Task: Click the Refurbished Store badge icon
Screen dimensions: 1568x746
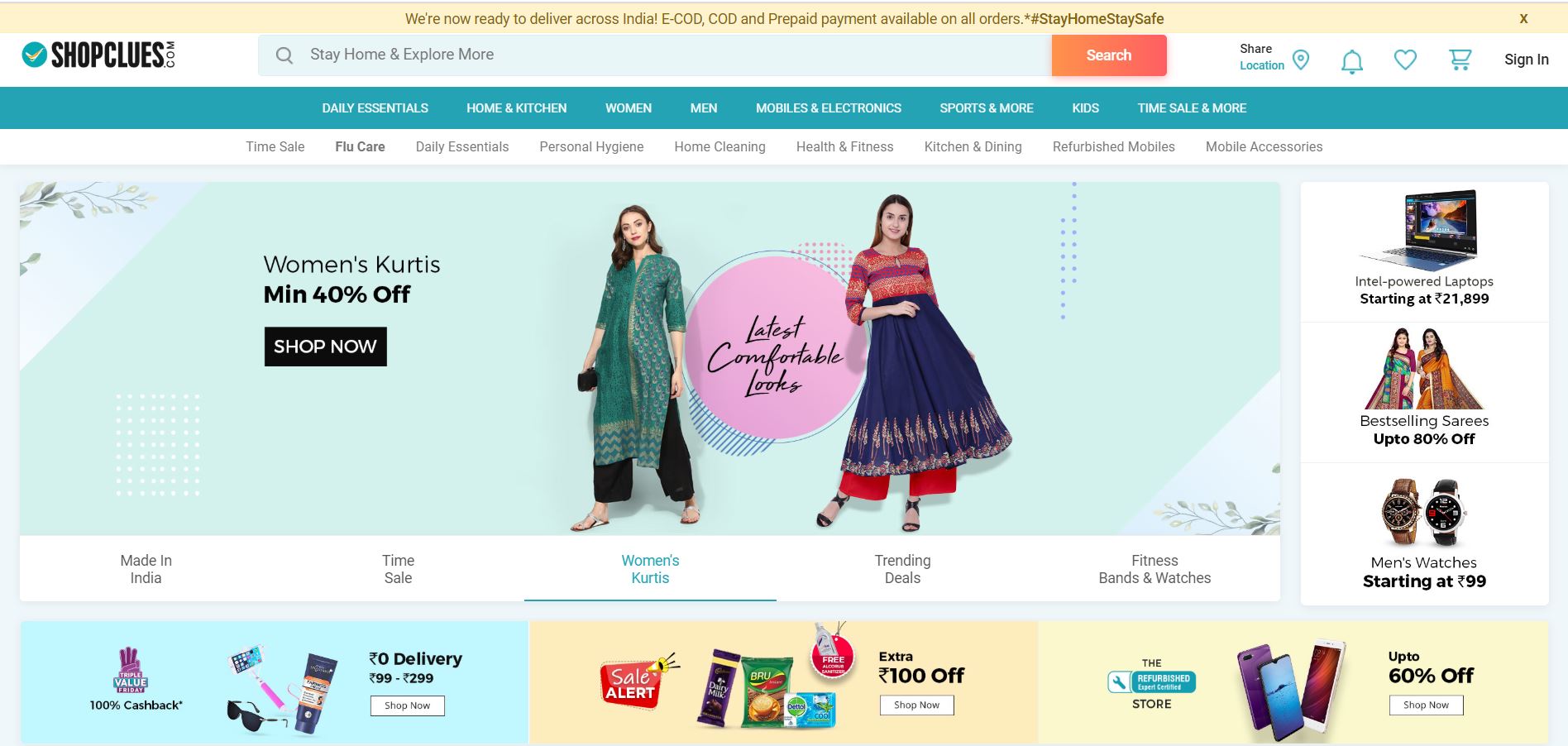Action: (1151, 682)
